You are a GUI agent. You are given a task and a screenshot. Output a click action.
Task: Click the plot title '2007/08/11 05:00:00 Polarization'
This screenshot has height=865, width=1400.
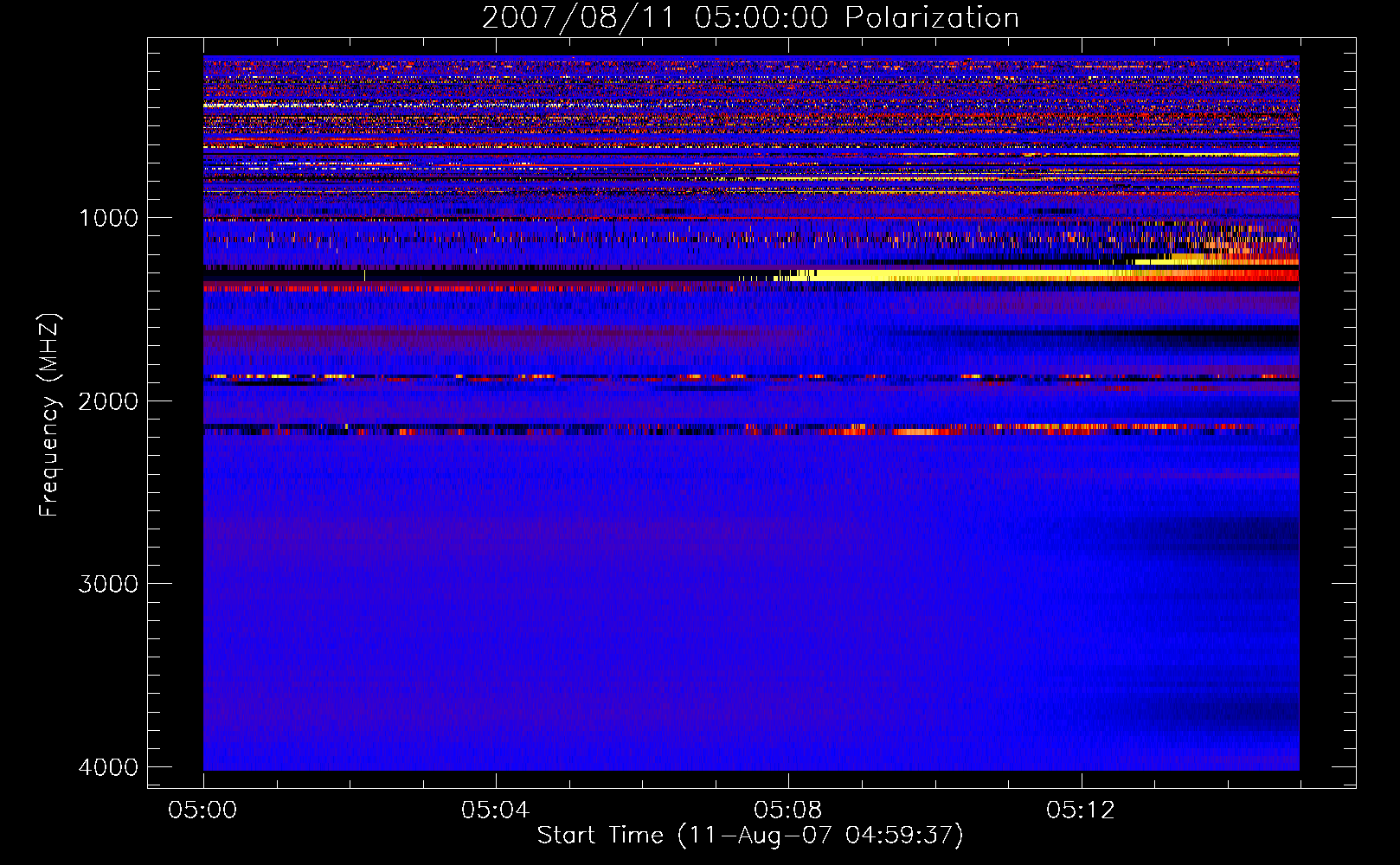[x=750, y=17]
